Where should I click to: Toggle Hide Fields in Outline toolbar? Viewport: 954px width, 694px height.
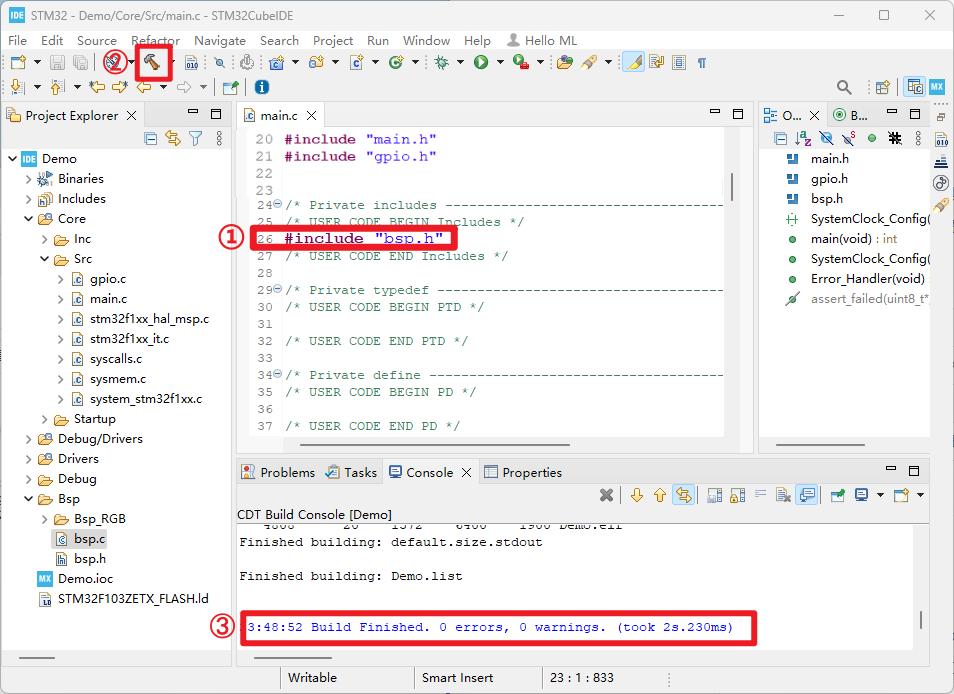826,138
